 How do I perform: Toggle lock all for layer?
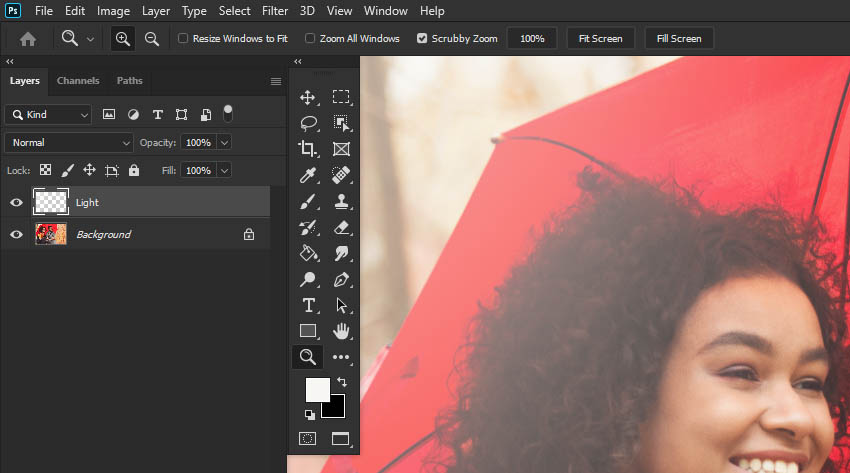click(134, 170)
